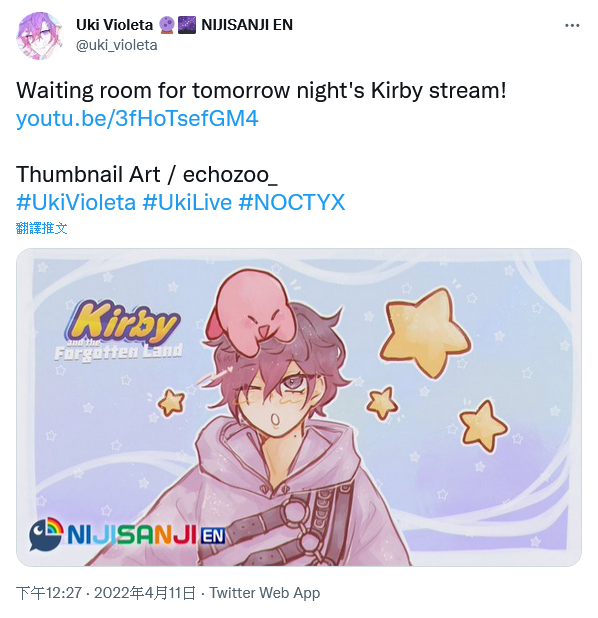Screen dimensions: 598x618
Task: Click the tweet timestamp 下午12:27 · 2022年4月11日
Action: pyautogui.click(x=106, y=593)
